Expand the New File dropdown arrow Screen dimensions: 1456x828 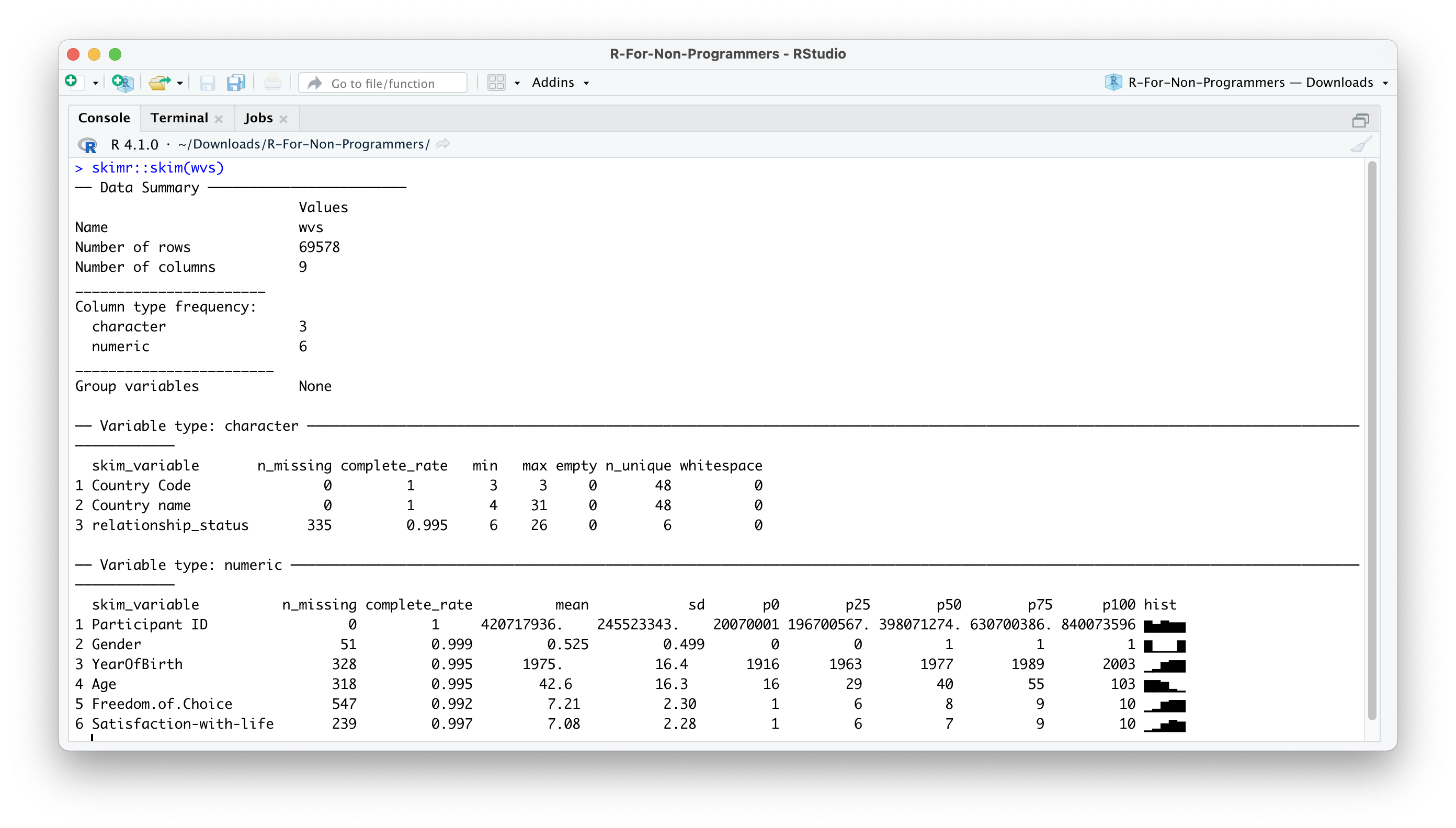click(x=96, y=84)
